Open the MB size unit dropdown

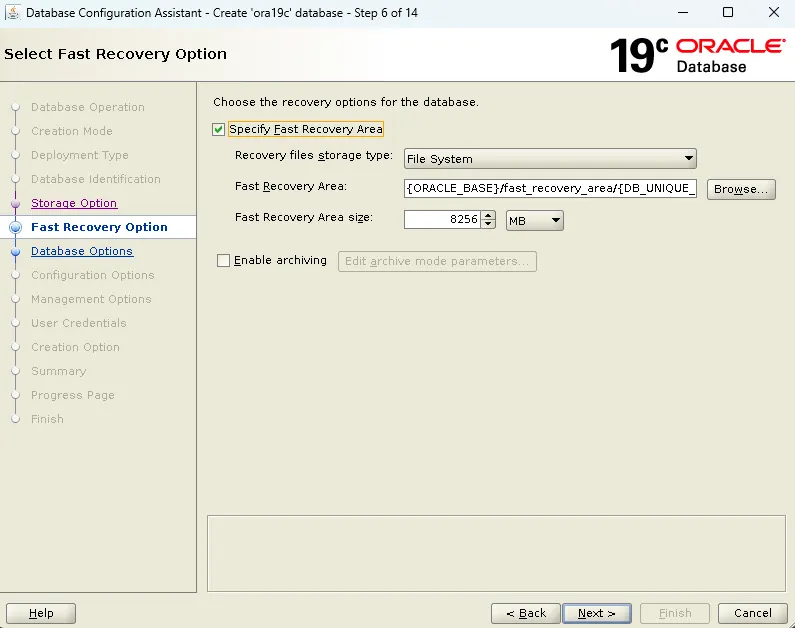[x=534, y=220]
